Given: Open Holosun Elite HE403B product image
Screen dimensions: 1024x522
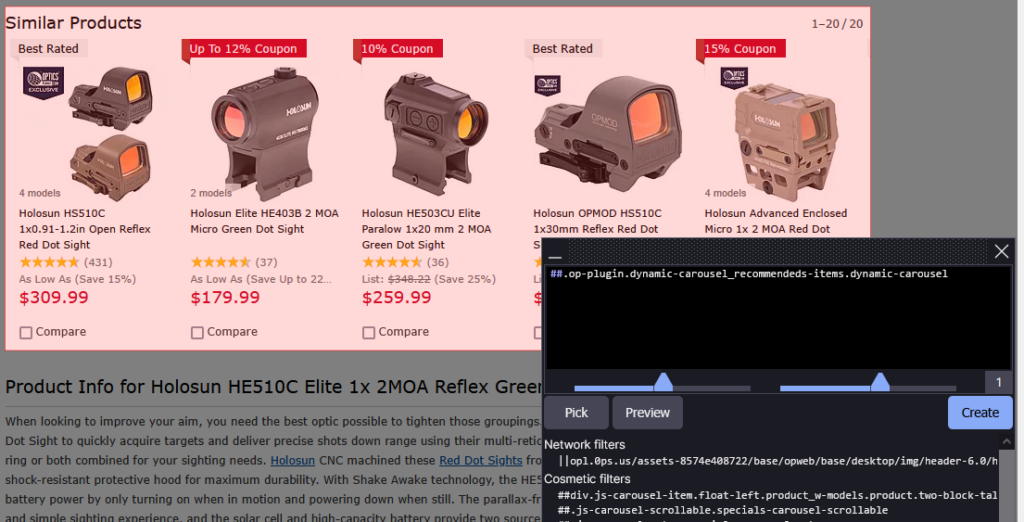Looking at the screenshot, I should (266, 133).
